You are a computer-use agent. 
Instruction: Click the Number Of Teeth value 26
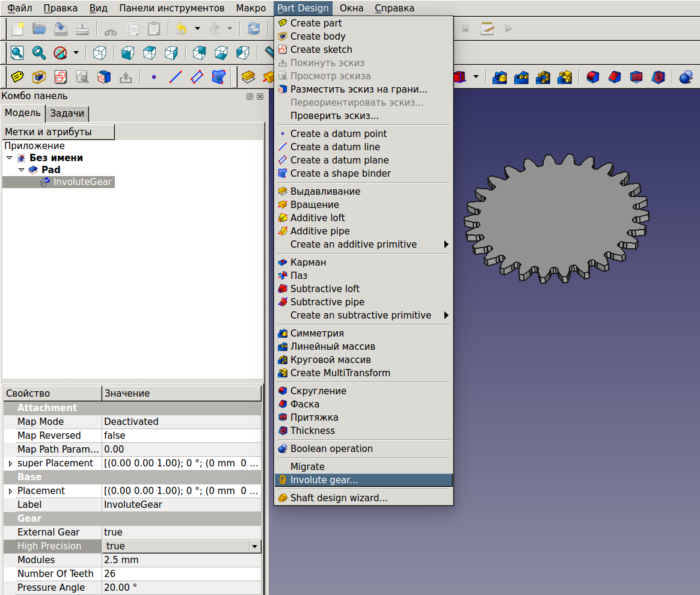[x=181, y=574]
